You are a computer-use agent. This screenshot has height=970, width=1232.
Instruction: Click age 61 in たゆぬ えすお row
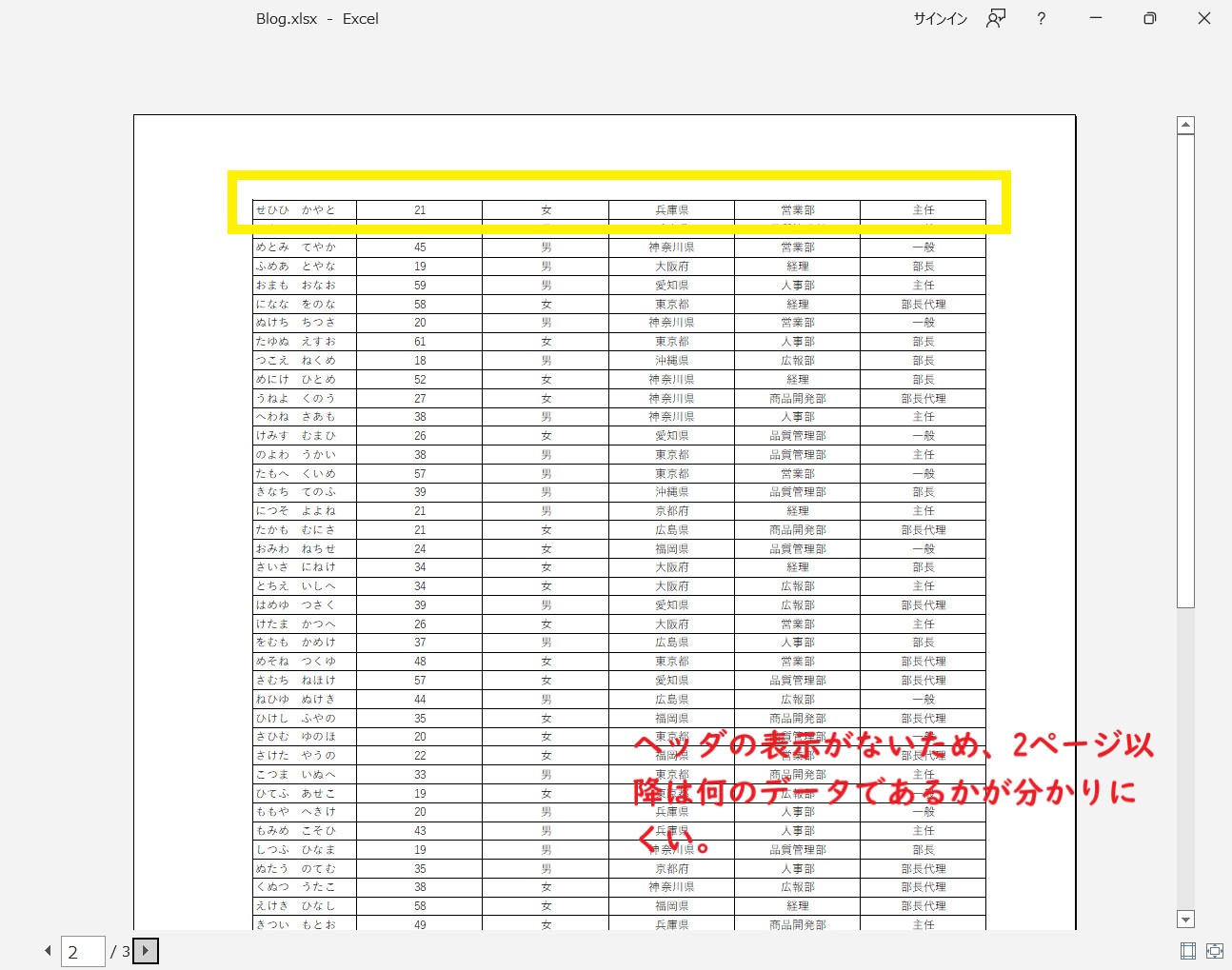[420, 342]
